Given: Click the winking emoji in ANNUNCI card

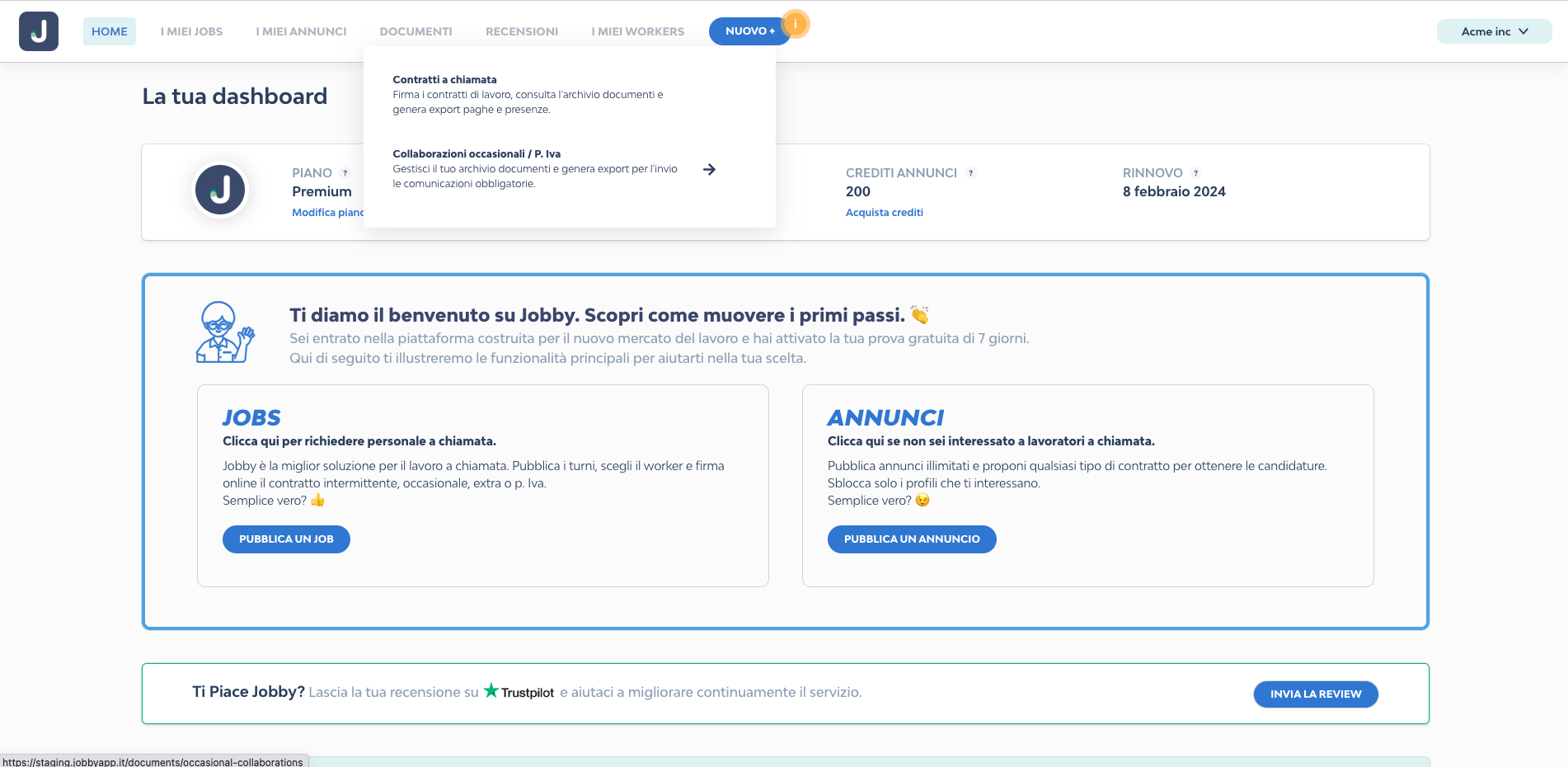Looking at the screenshot, I should coord(922,500).
